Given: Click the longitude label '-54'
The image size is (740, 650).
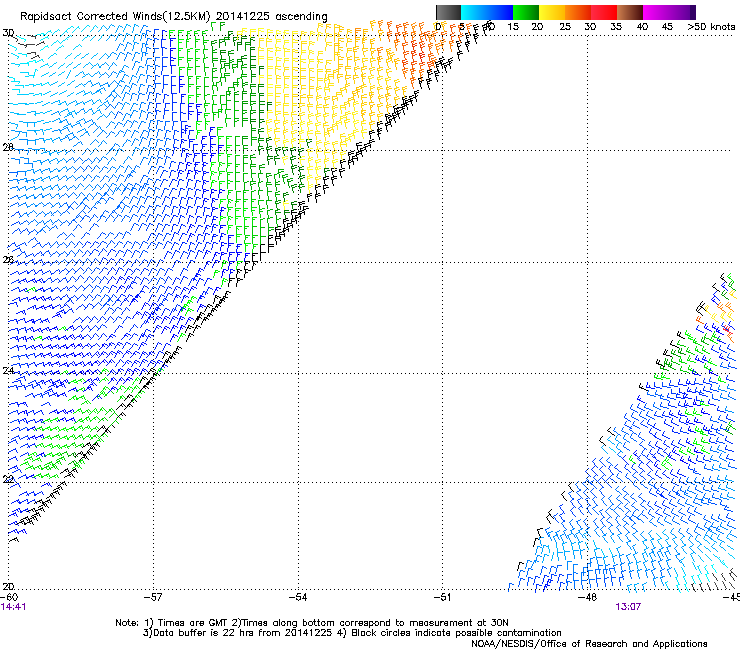Looking at the screenshot, I should click(298, 598).
